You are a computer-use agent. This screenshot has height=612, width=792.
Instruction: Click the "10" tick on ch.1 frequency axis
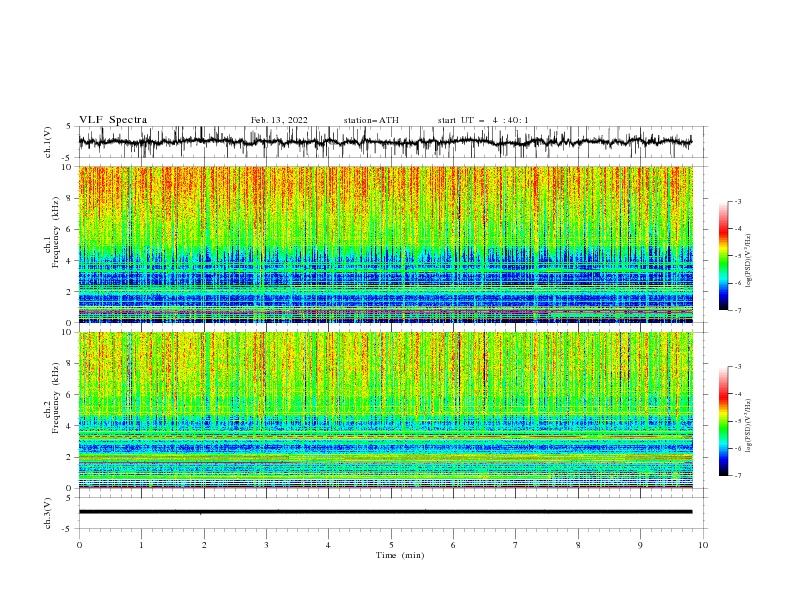67,167
